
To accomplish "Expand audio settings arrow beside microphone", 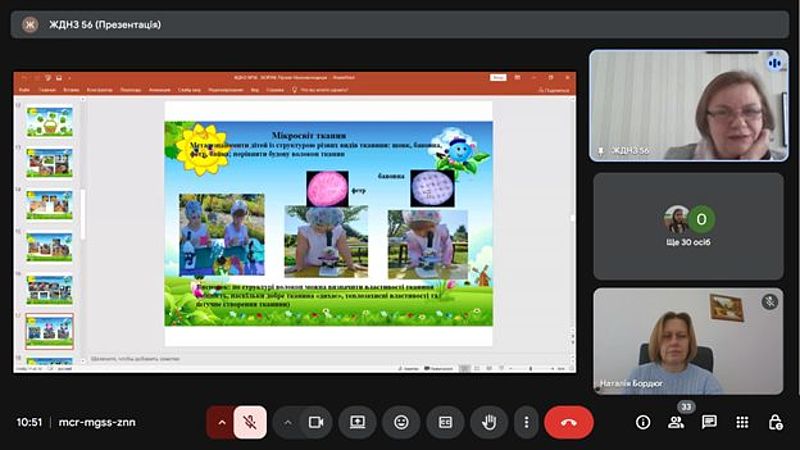I will pos(221,422).
